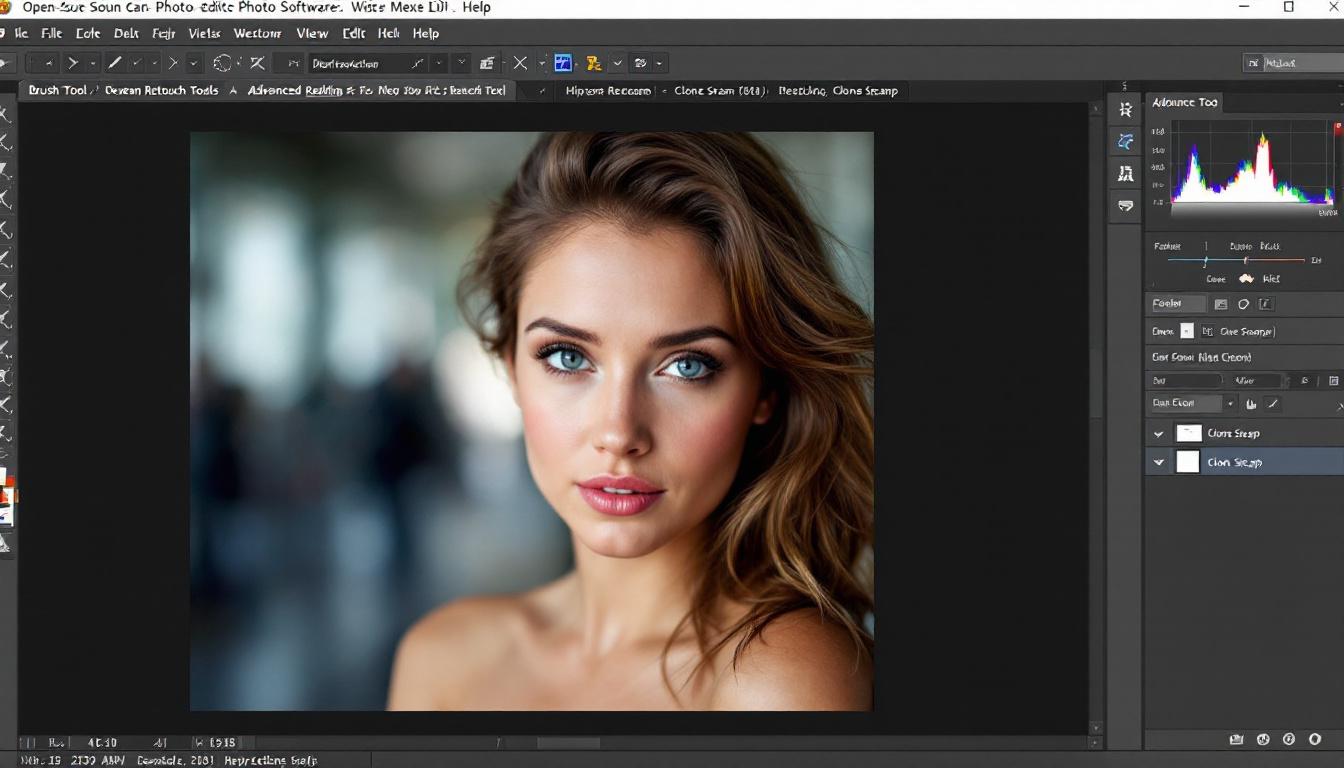Click the starburst icon atop right vertical strip
This screenshot has width=1344, height=768.
click(1126, 110)
